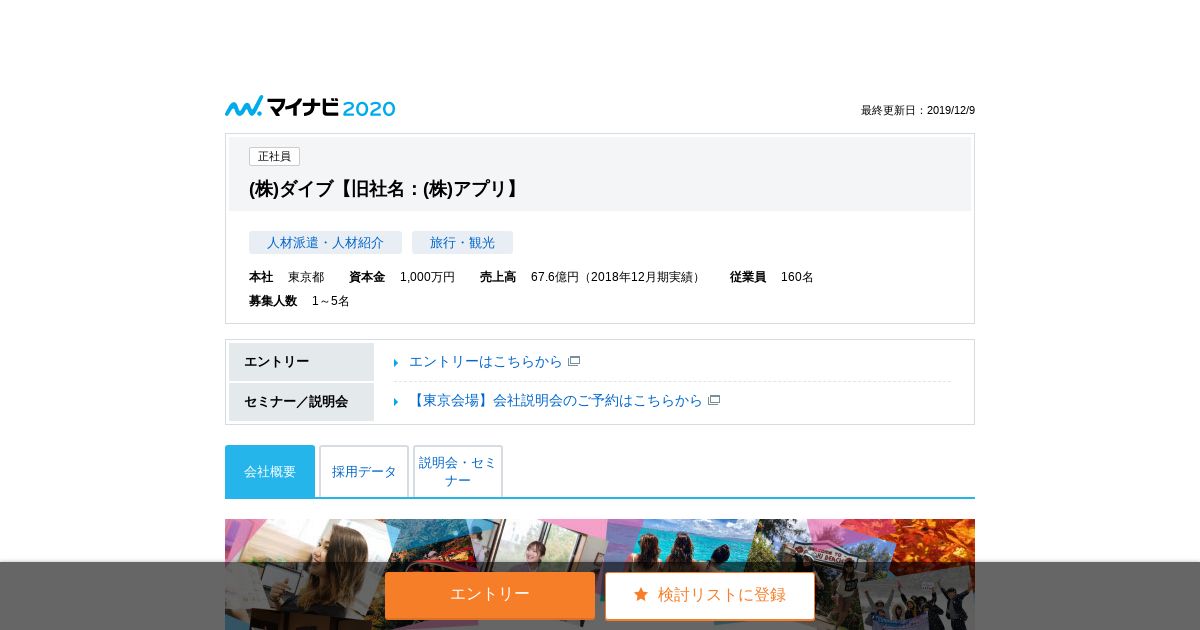
Task: Click the company photo collage banner
Action: pos(600,574)
